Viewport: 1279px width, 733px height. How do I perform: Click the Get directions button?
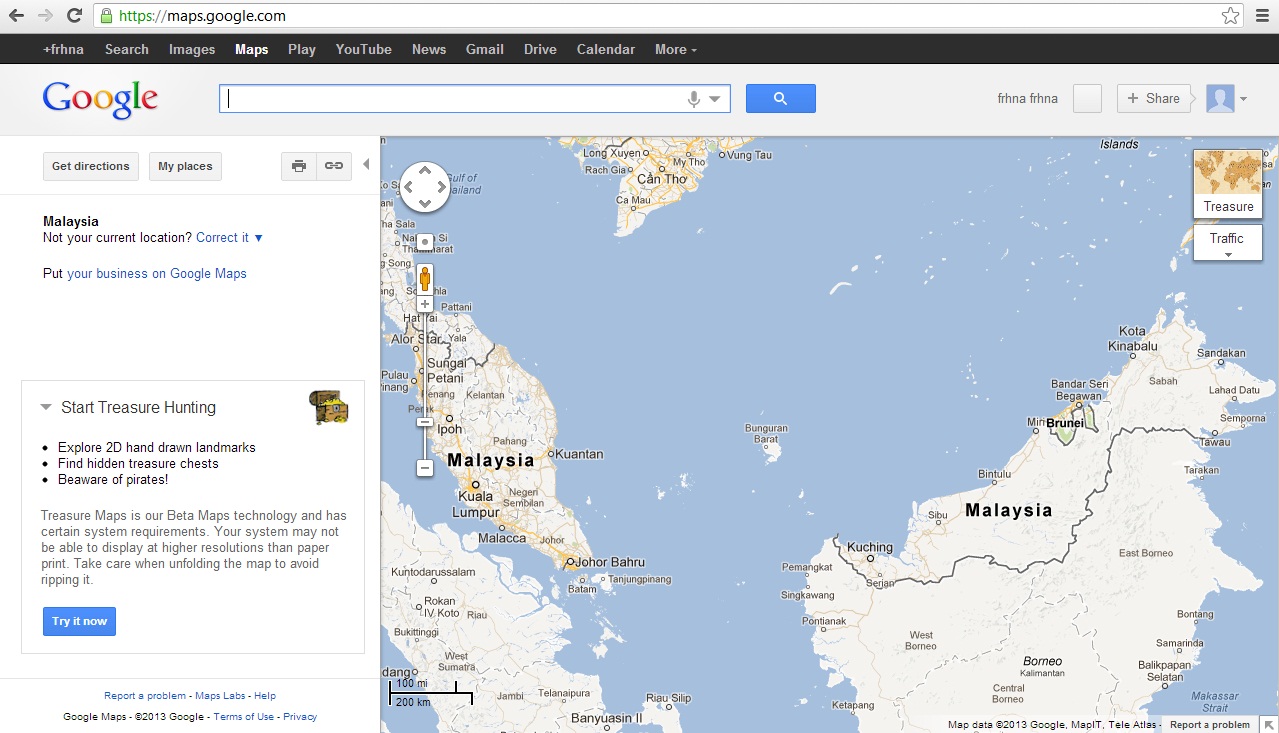click(90, 166)
